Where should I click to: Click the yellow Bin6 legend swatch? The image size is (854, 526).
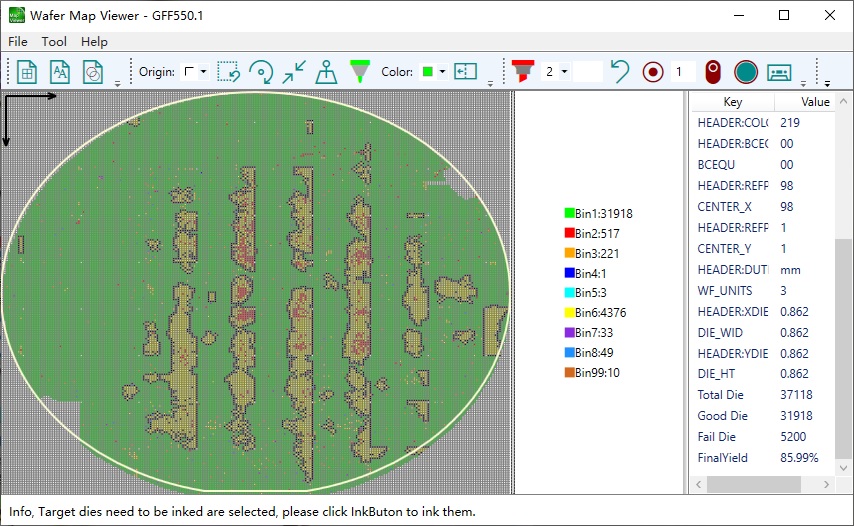(569, 313)
